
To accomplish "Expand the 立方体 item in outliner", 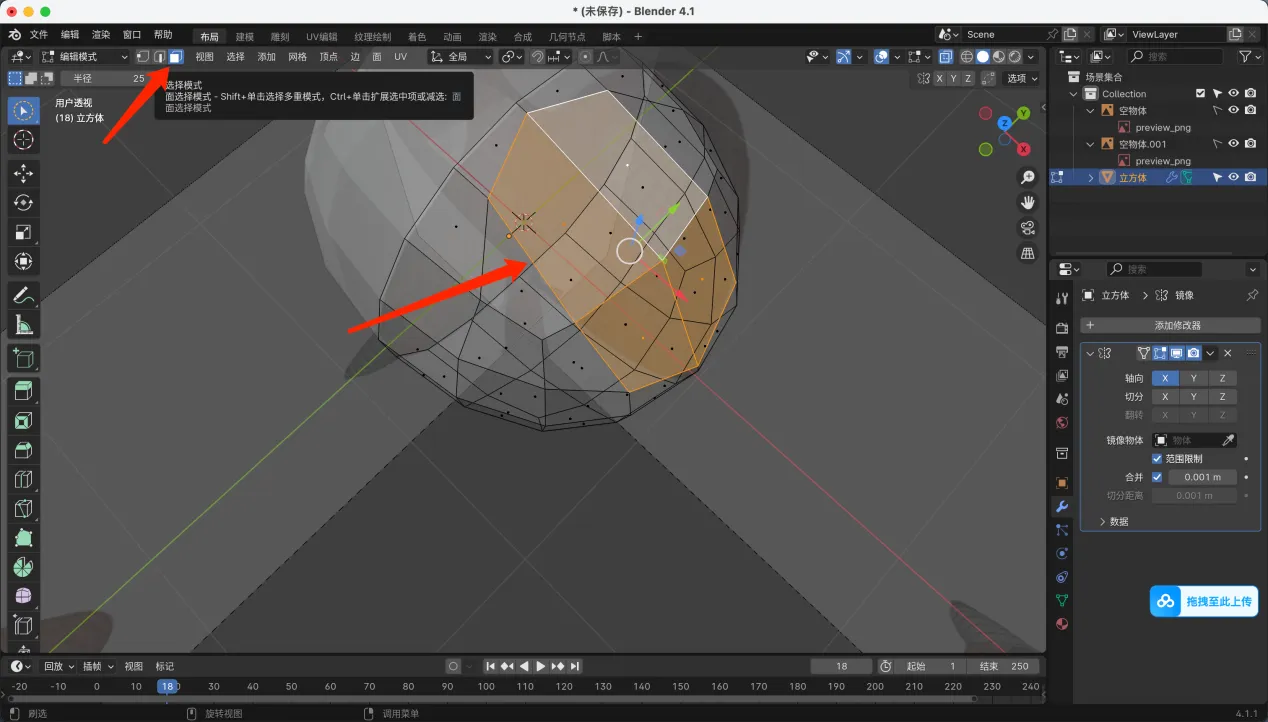I will [1091, 177].
